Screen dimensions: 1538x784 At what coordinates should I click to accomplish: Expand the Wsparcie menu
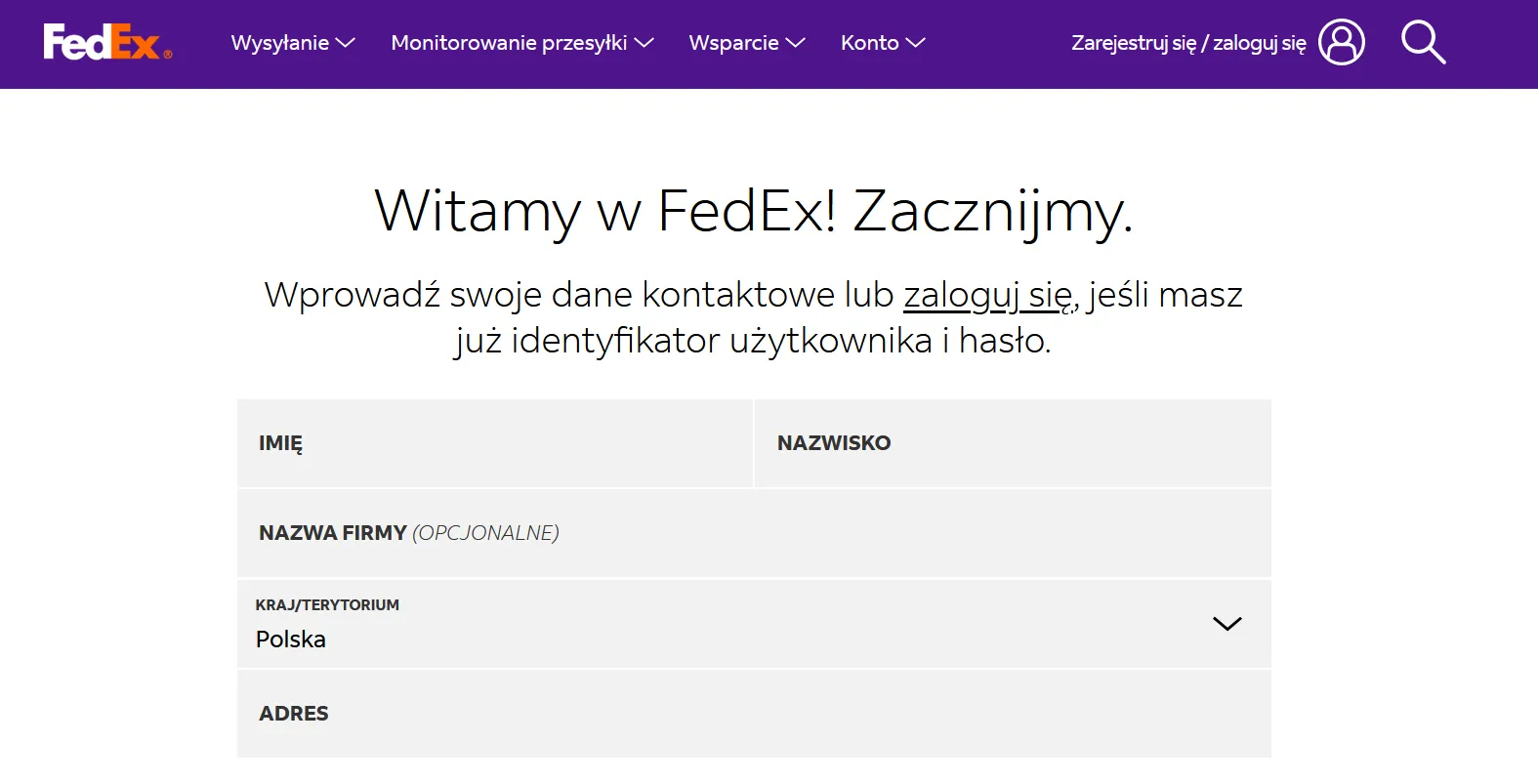[733, 43]
